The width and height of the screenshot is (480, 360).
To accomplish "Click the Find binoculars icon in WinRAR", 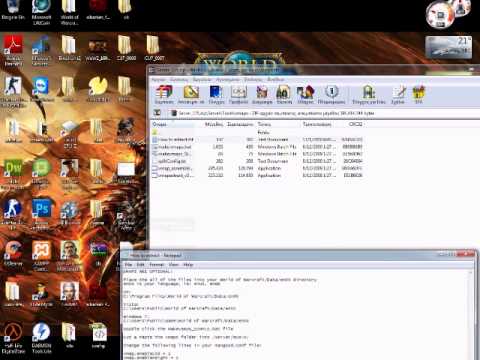I will pyautogui.click(x=284, y=95).
